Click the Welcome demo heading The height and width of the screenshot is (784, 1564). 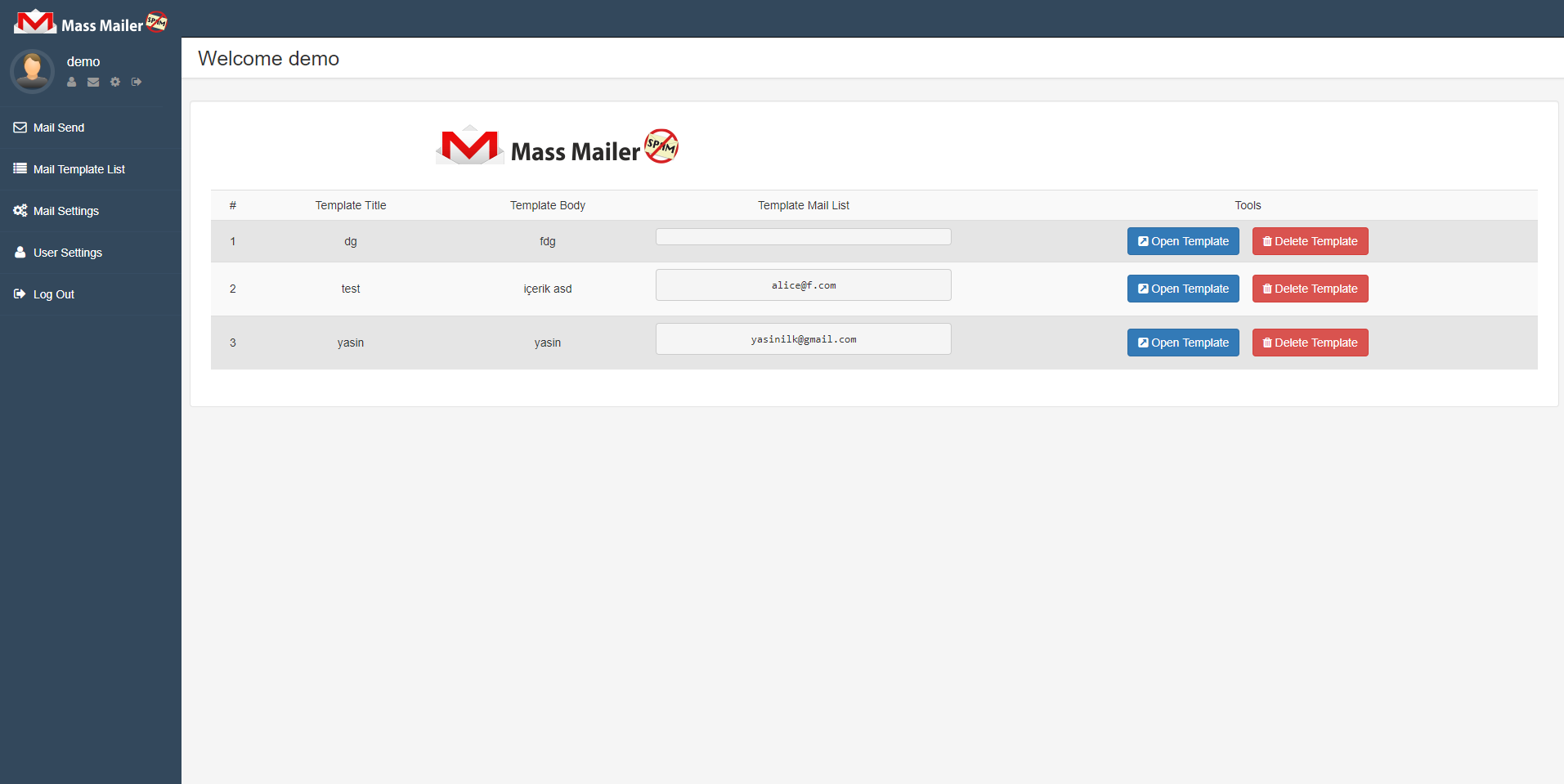point(268,58)
